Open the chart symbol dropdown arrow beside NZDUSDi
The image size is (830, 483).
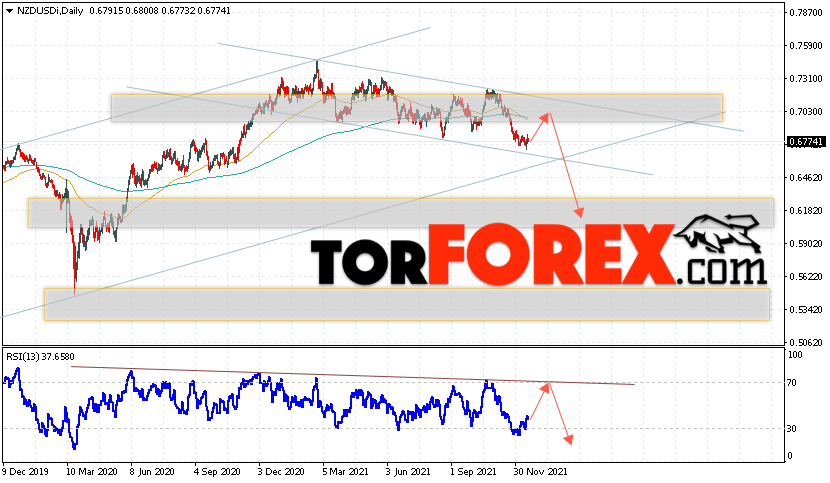tap(10, 11)
